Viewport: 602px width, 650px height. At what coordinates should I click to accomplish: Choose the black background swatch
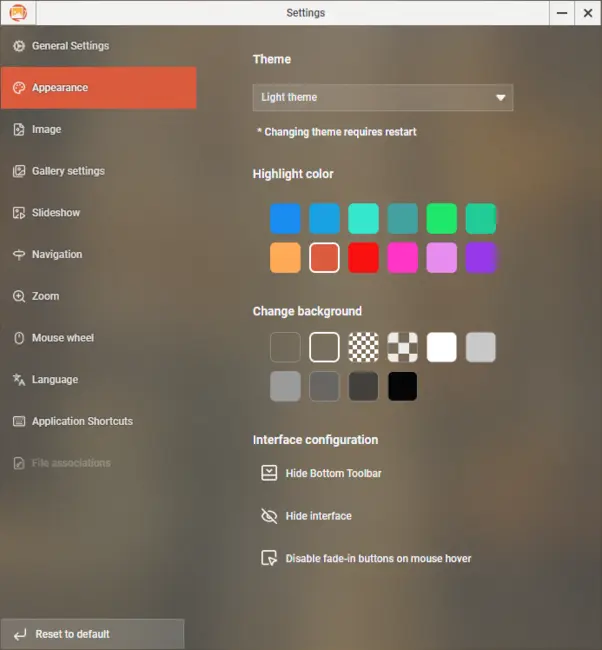click(403, 386)
